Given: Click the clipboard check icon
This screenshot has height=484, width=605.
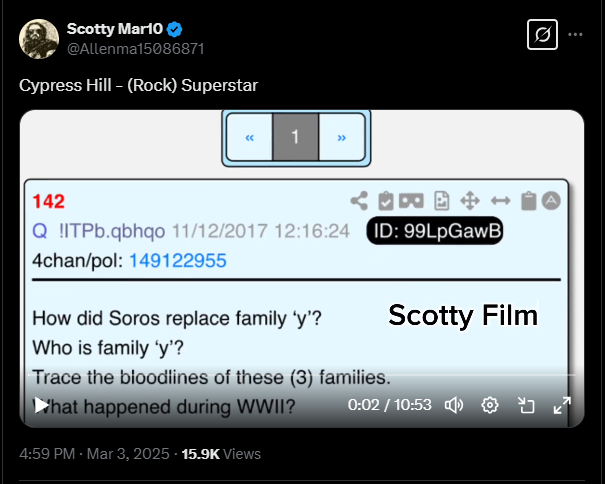Looking at the screenshot, I should (x=386, y=201).
